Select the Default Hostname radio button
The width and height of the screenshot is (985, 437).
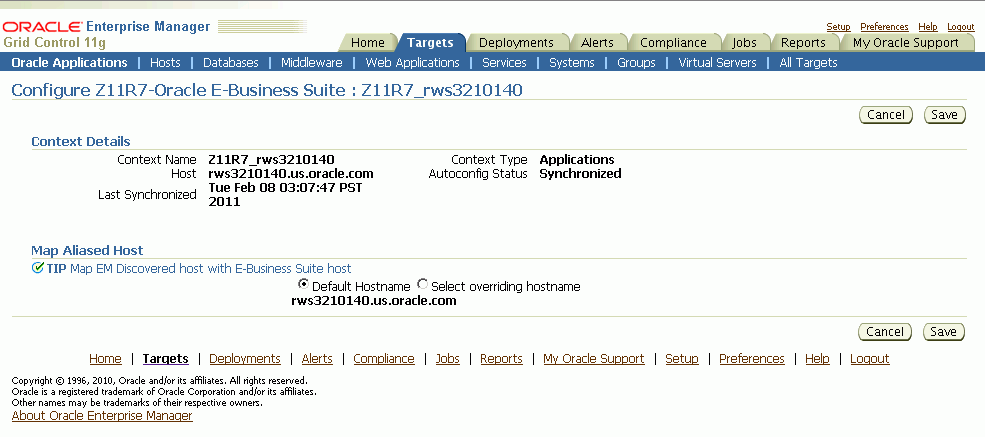(x=303, y=284)
